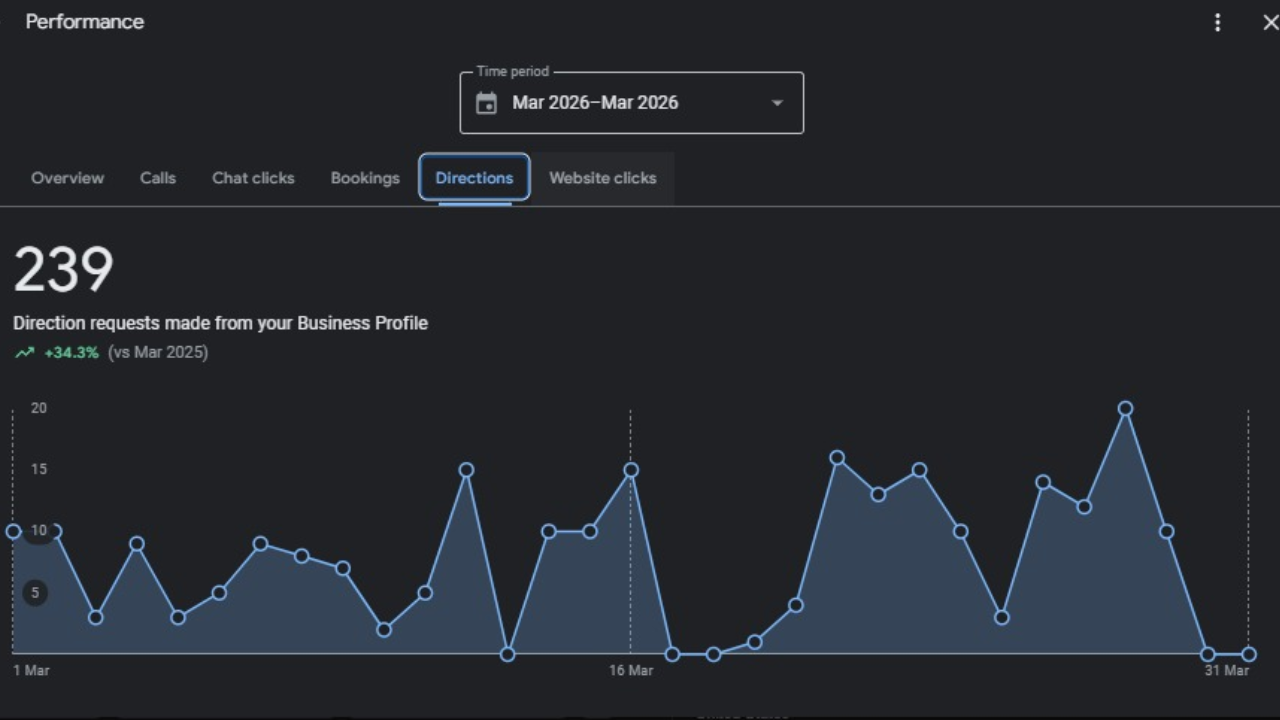The image size is (1280, 720).
Task: Click the green upward trend arrow icon
Action: point(24,353)
